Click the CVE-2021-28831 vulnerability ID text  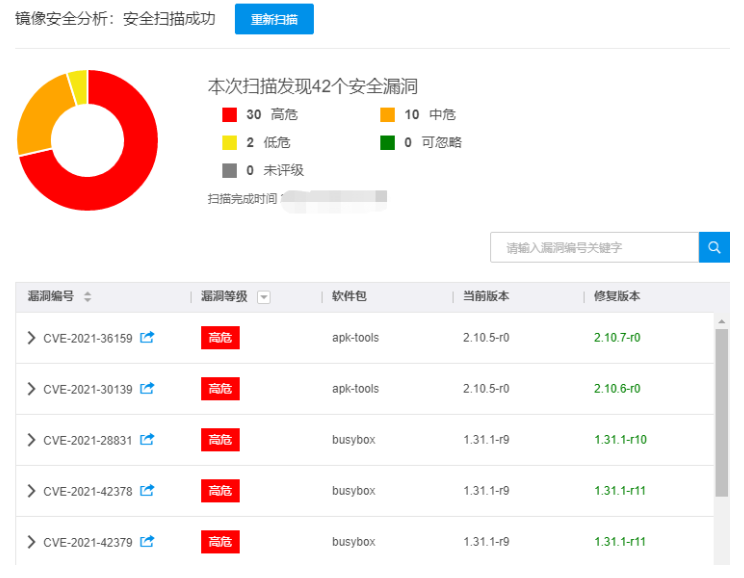(x=88, y=440)
